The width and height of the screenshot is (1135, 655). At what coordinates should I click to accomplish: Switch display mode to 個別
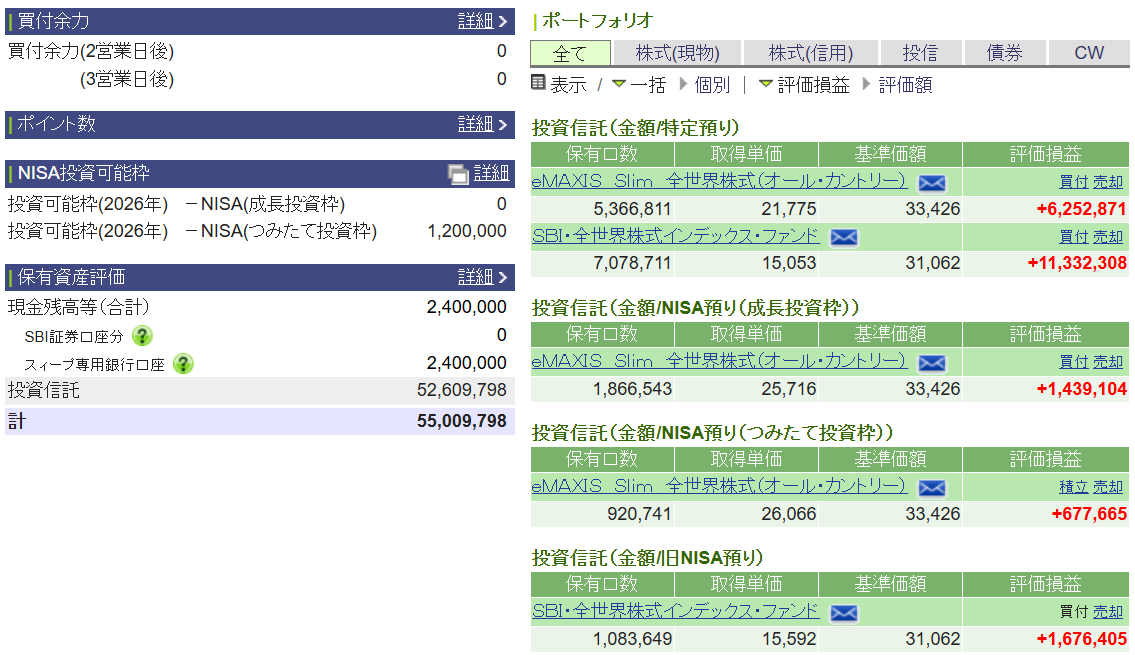click(711, 85)
